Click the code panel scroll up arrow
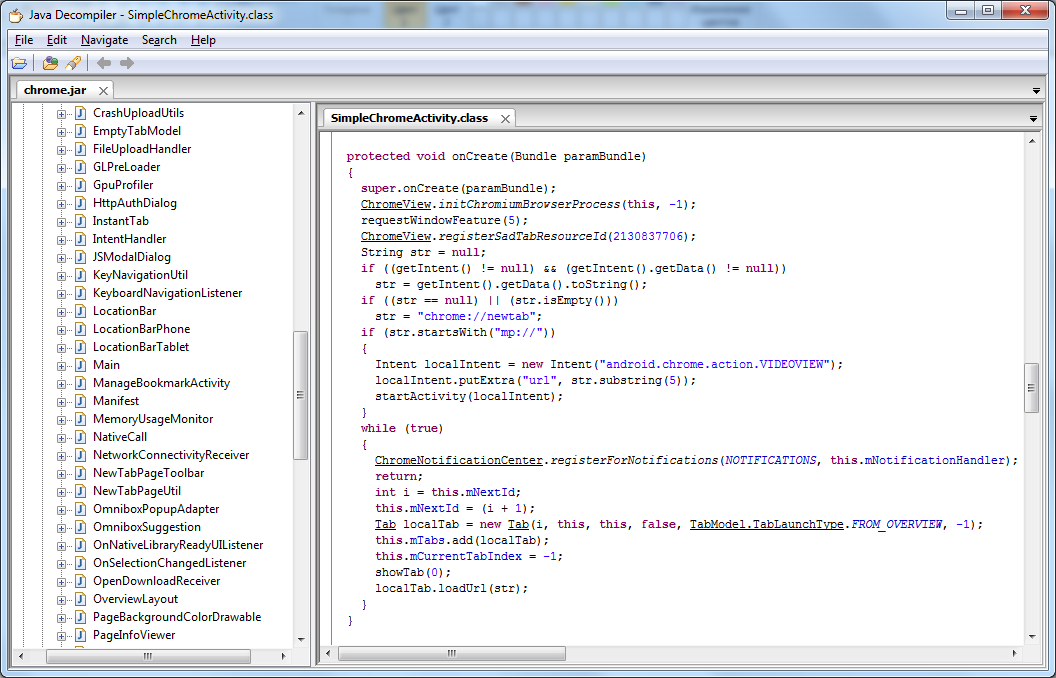The image size is (1056, 678). pyautogui.click(x=1031, y=141)
